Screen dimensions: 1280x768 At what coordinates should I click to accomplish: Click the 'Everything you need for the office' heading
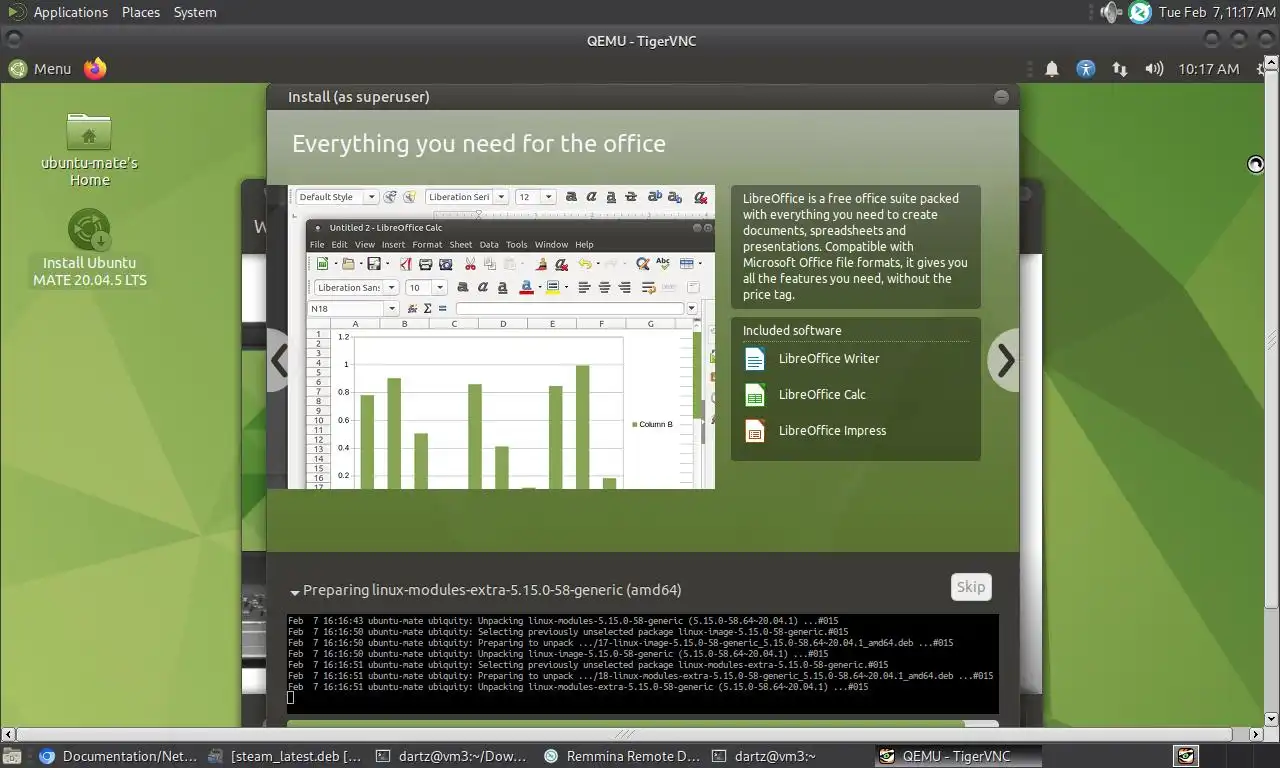[479, 143]
